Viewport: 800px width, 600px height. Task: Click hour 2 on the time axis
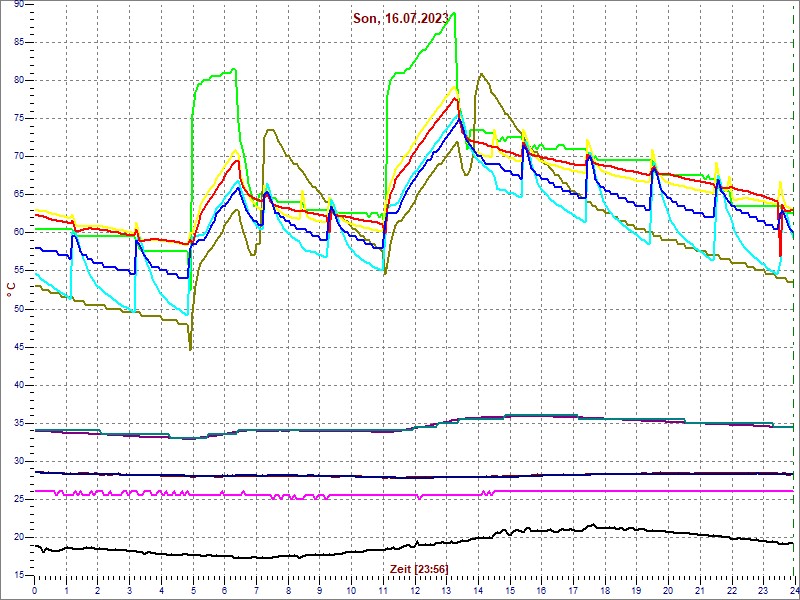[97, 589]
